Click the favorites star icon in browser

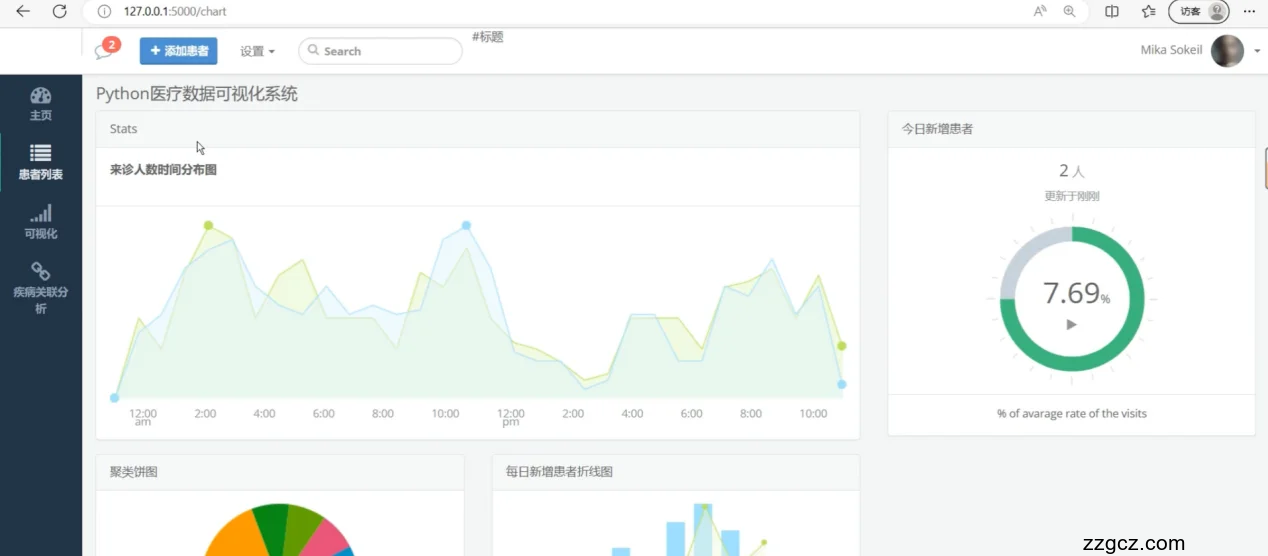(x=1148, y=11)
